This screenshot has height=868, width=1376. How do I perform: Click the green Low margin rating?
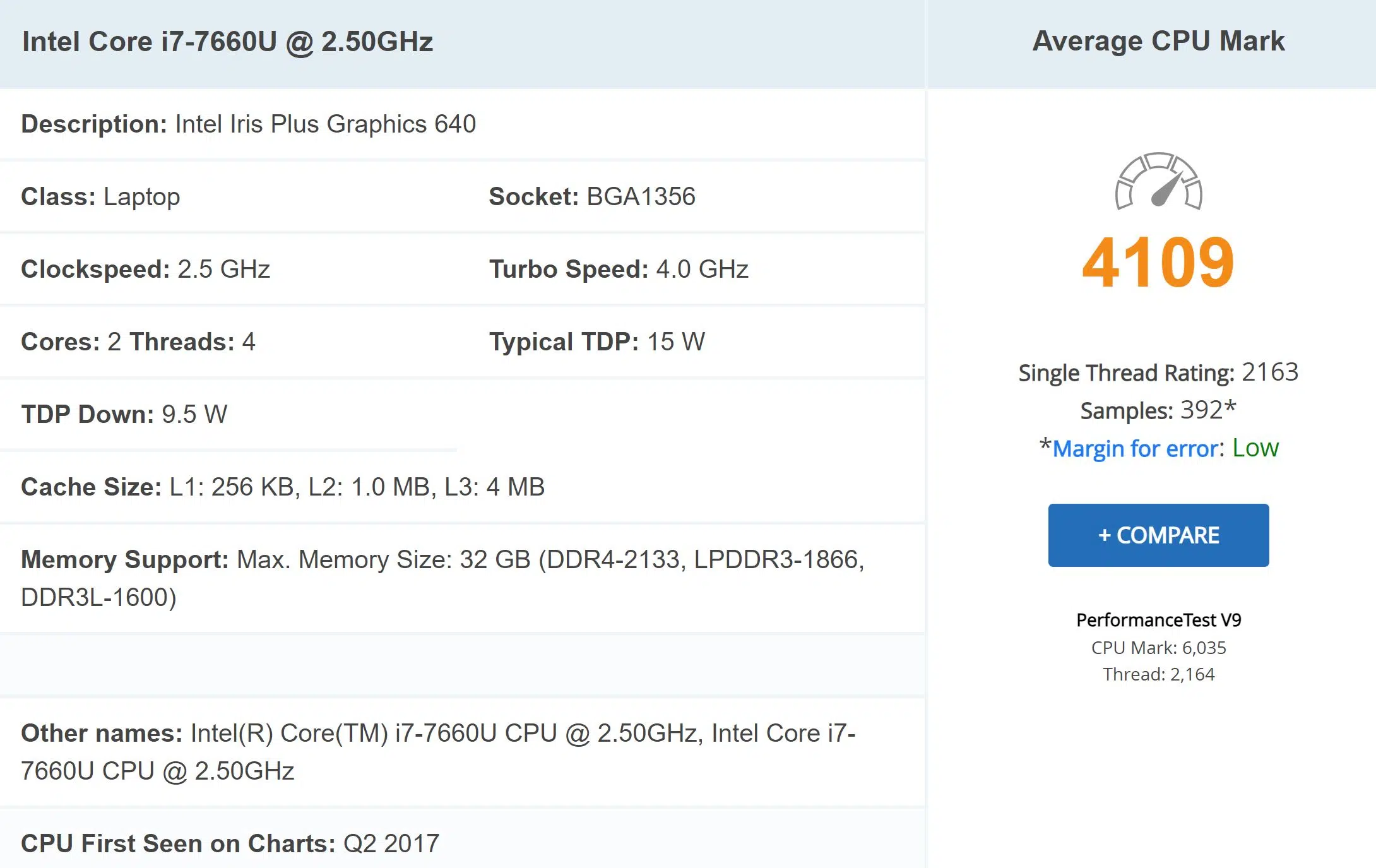tap(1255, 448)
